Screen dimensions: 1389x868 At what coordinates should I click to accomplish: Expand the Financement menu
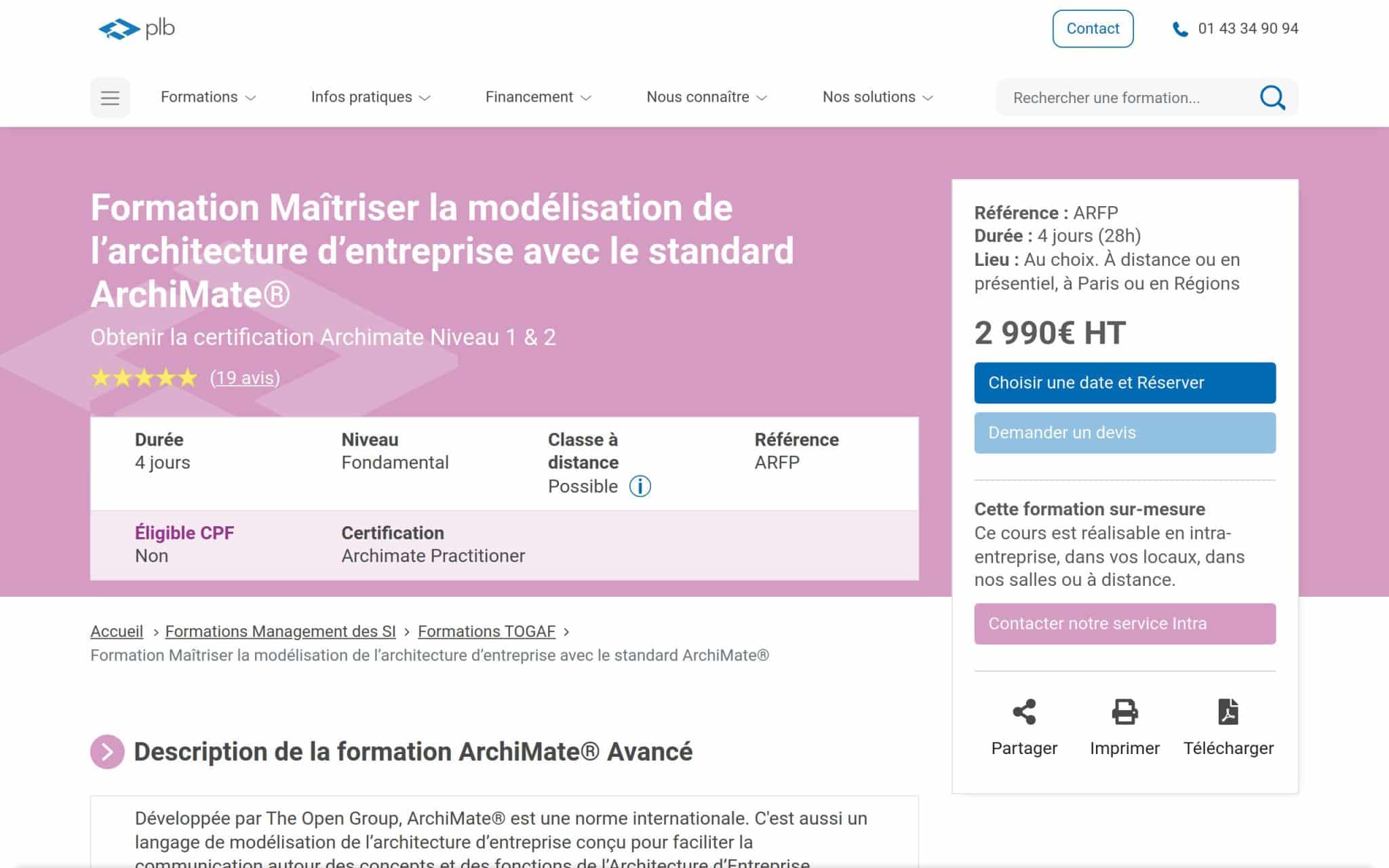pos(538,97)
